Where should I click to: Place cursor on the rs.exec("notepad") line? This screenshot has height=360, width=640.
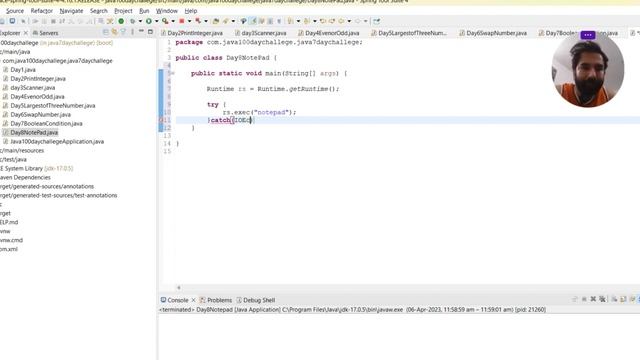259,112
